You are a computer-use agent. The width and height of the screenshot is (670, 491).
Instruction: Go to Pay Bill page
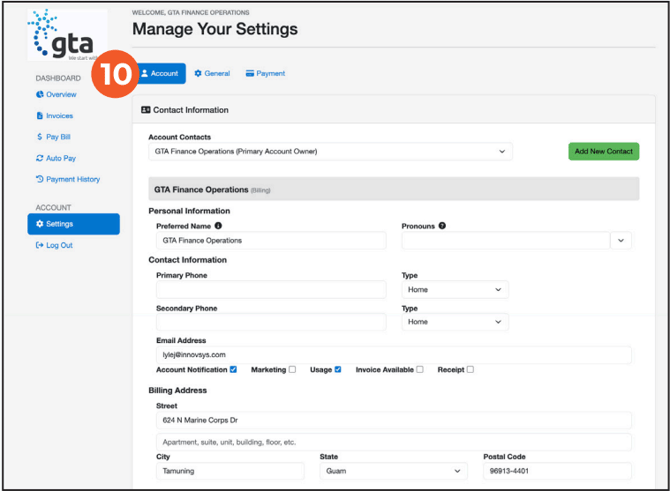click(53, 137)
